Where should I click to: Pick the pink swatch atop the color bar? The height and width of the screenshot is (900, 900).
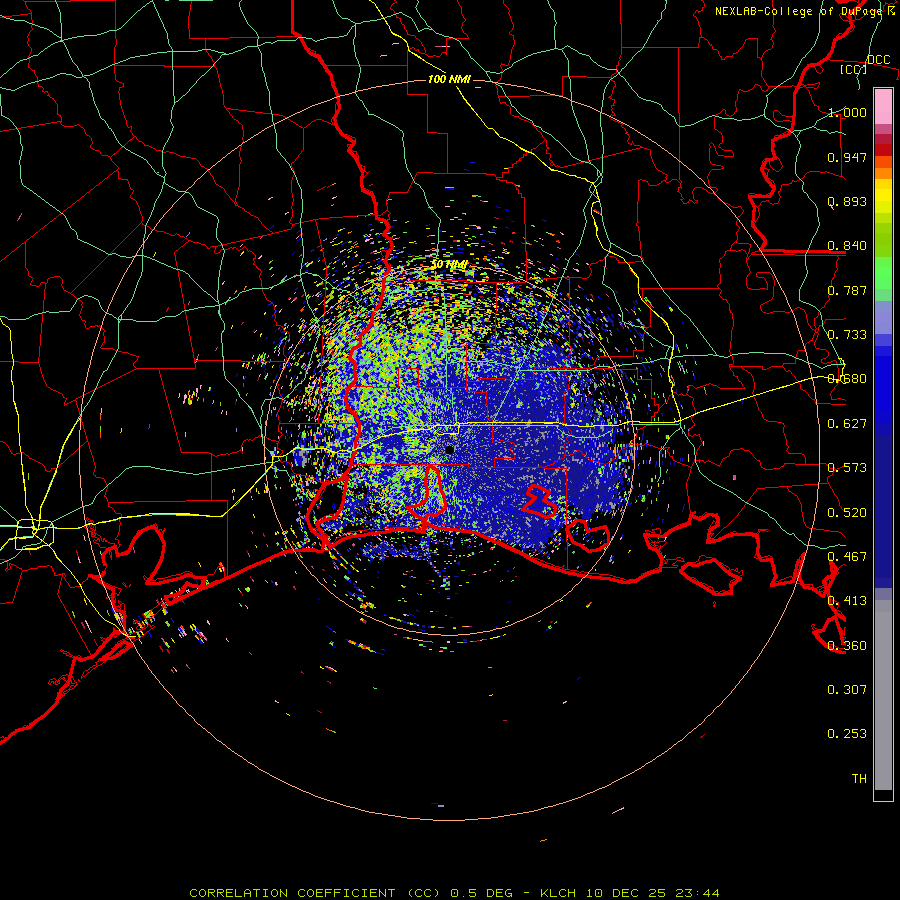(x=883, y=106)
